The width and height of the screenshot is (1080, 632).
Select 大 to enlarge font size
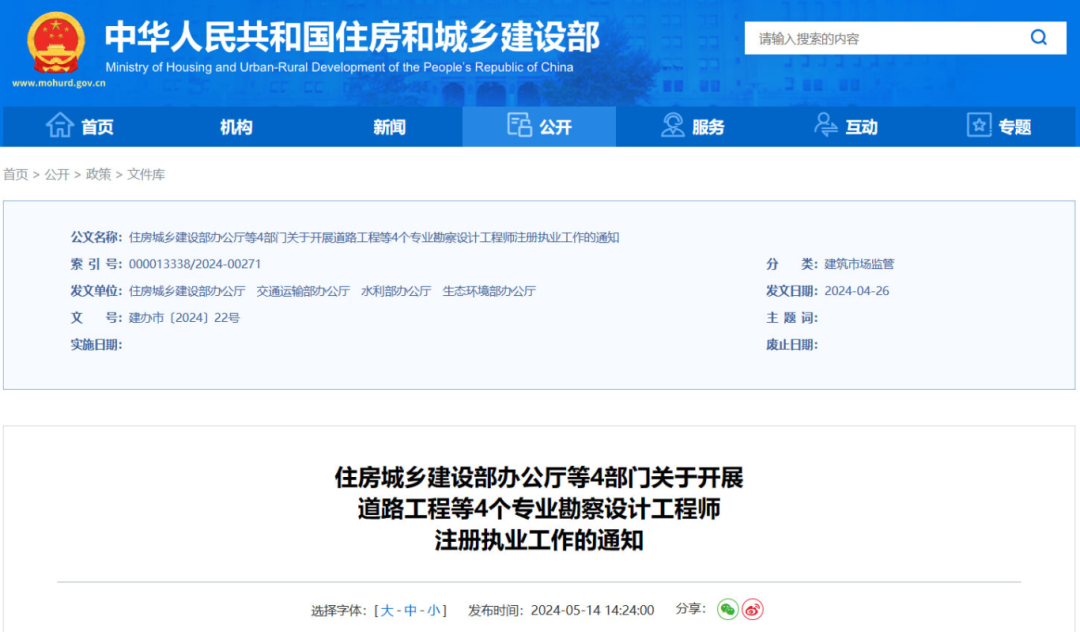[387, 609]
